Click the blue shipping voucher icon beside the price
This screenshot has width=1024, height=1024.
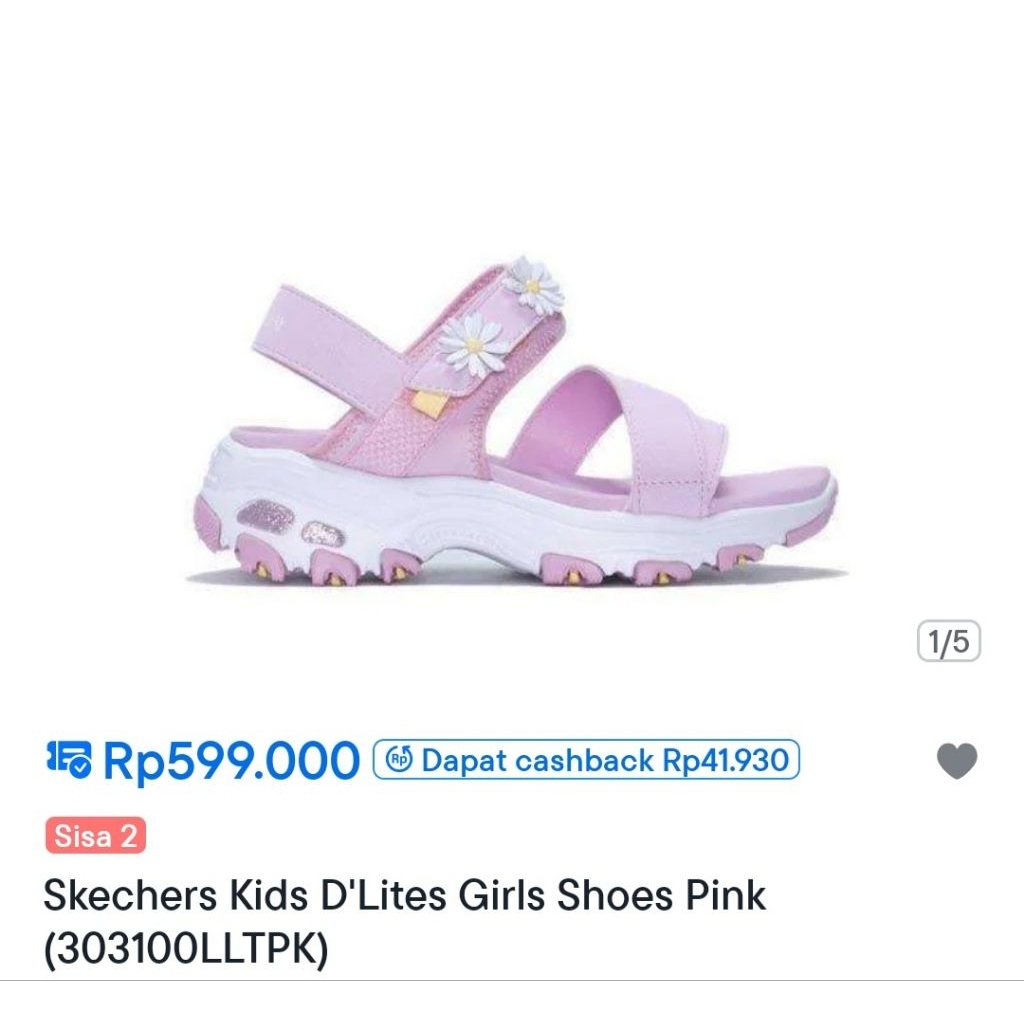click(x=71, y=758)
